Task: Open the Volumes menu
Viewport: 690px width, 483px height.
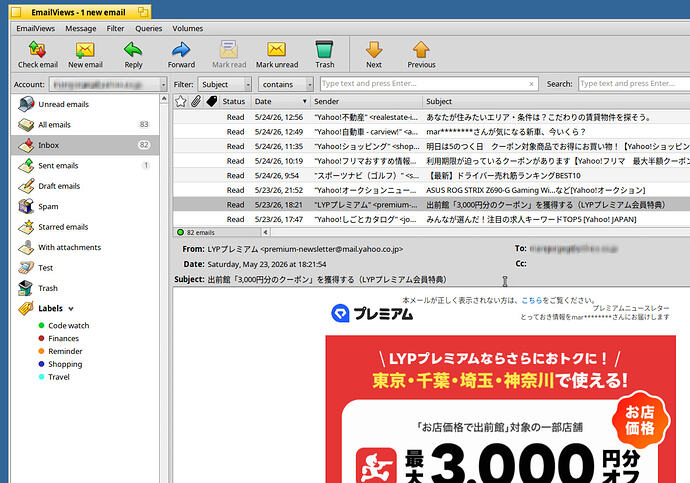Action: pos(187,28)
